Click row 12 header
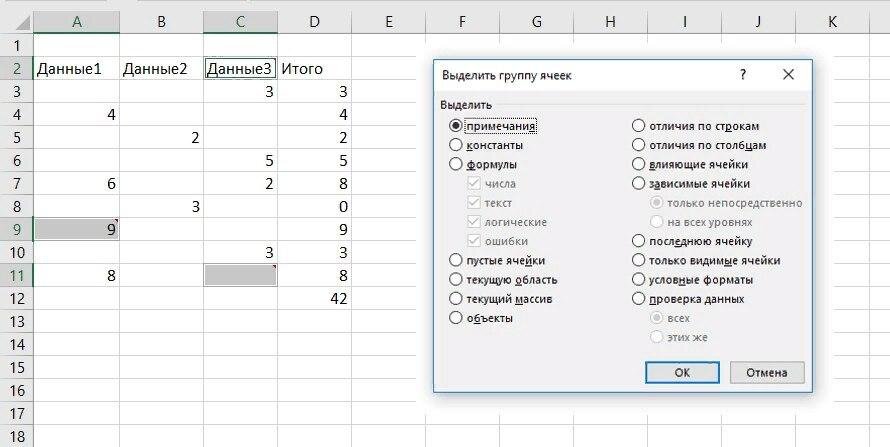This screenshot has height=447, width=890. [16, 298]
